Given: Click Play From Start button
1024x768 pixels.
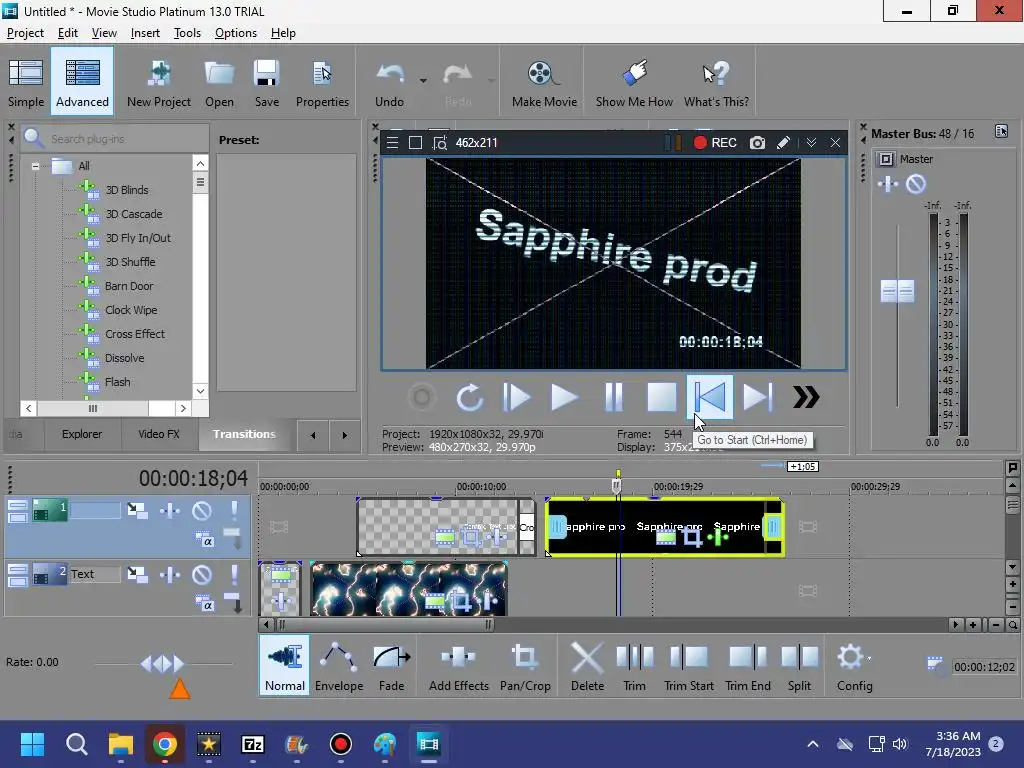Looking at the screenshot, I should 517,397.
